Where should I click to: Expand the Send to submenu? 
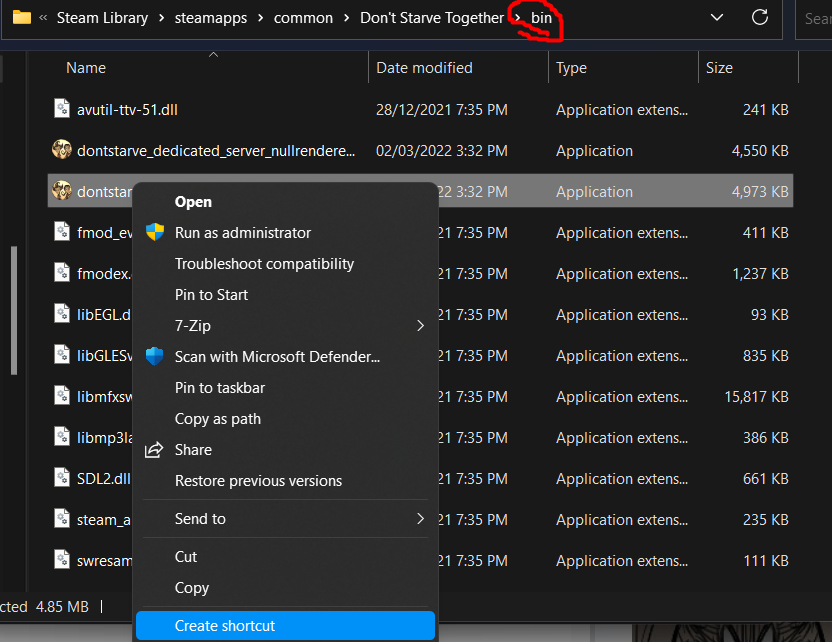(420, 519)
